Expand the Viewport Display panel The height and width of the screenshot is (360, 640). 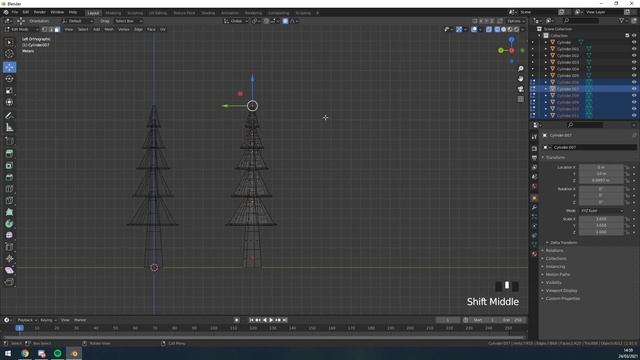pos(561,291)
